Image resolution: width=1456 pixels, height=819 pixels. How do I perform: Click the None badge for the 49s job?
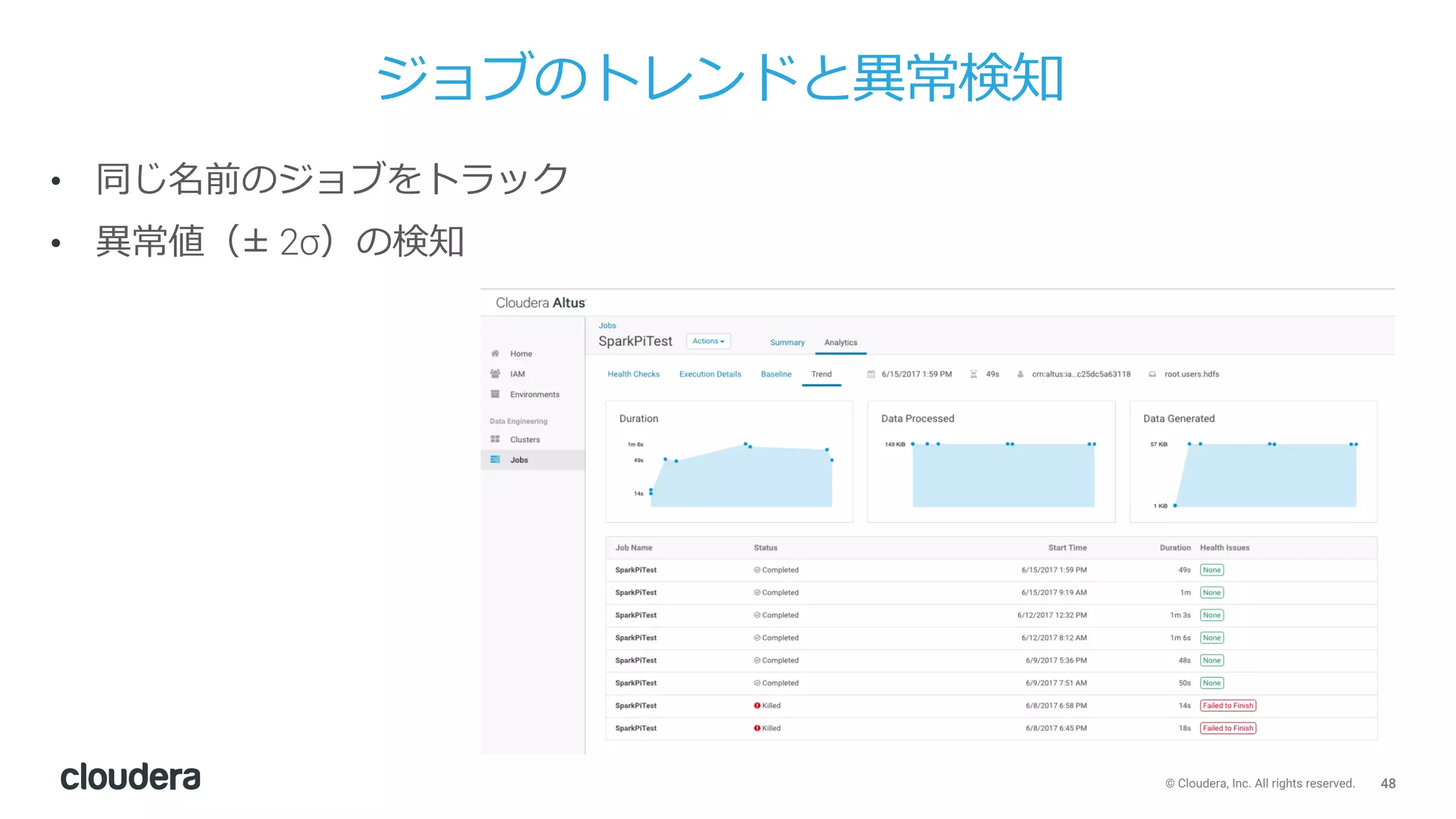pyautogui.click(x=1211, y=570)
